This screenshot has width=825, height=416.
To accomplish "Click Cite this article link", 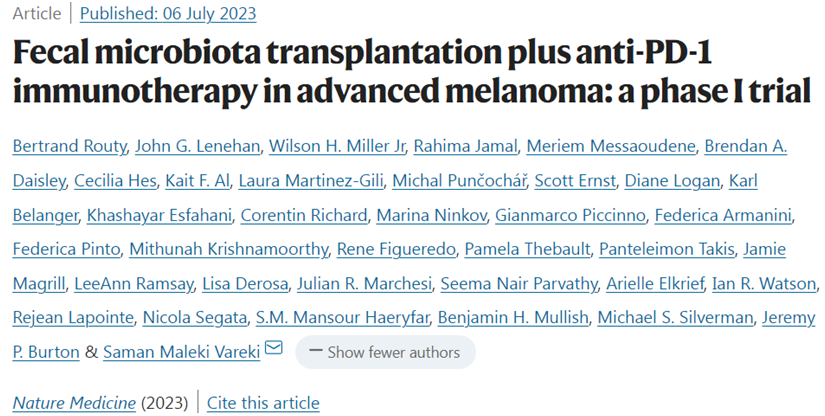I will pyautogui.click(x=263, y=403).
